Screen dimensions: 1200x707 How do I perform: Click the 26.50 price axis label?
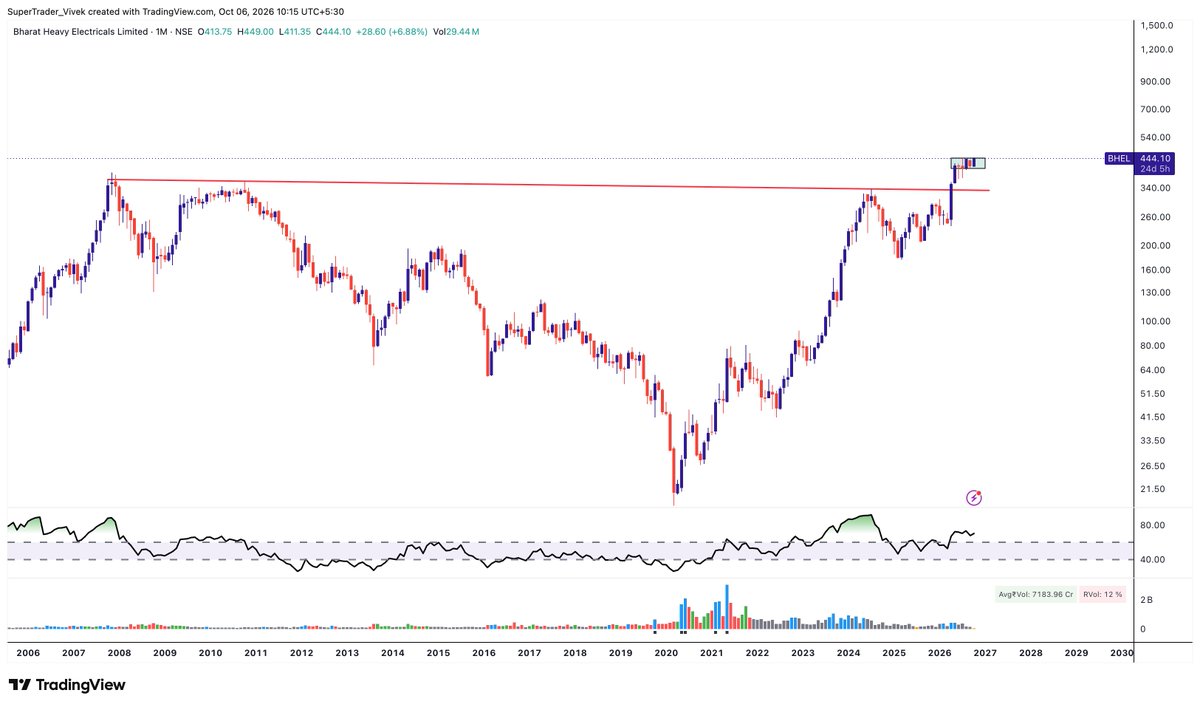click(x=1152, y=466)
